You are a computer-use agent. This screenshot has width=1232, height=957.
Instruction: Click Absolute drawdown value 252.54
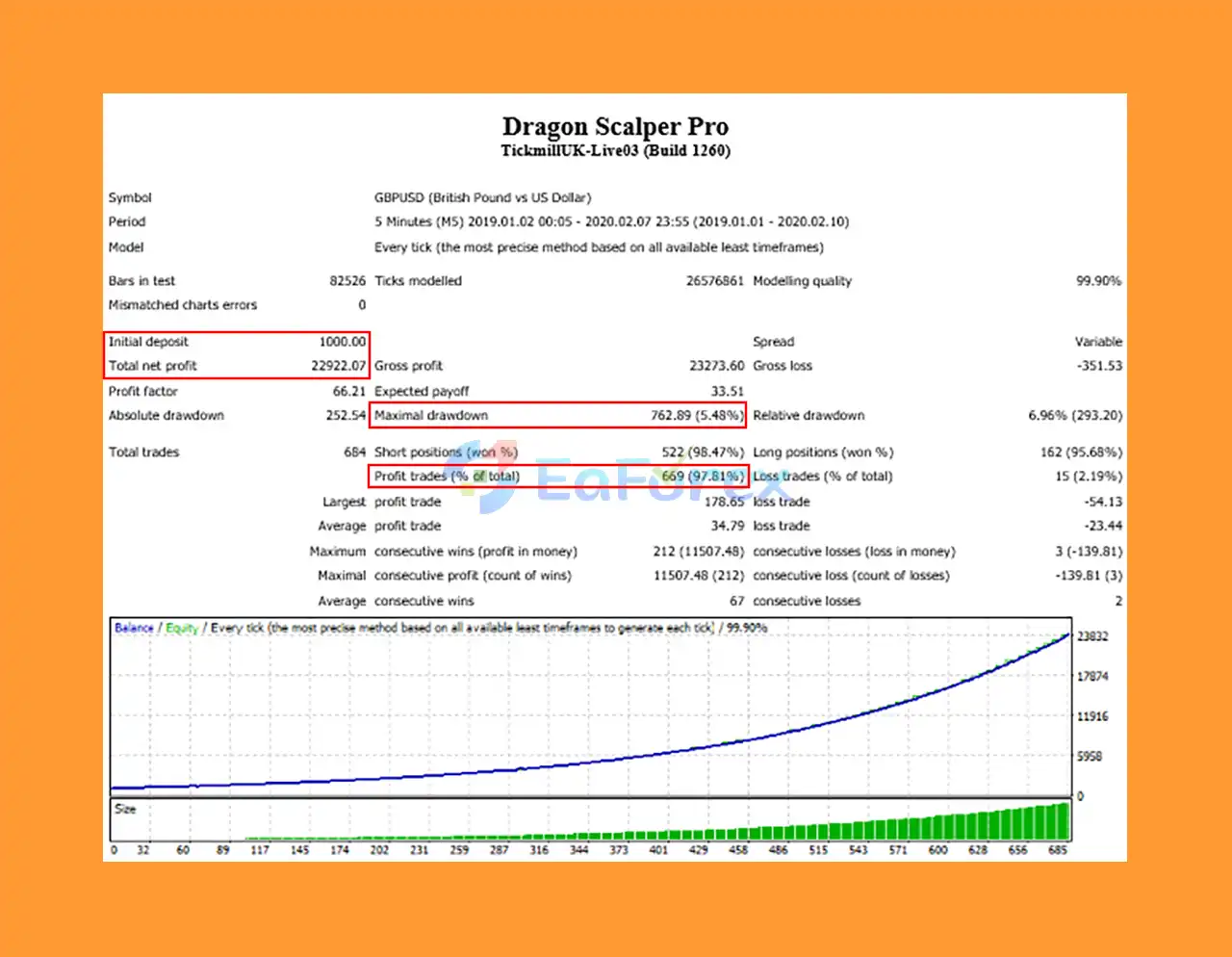(x=346, y=416)
